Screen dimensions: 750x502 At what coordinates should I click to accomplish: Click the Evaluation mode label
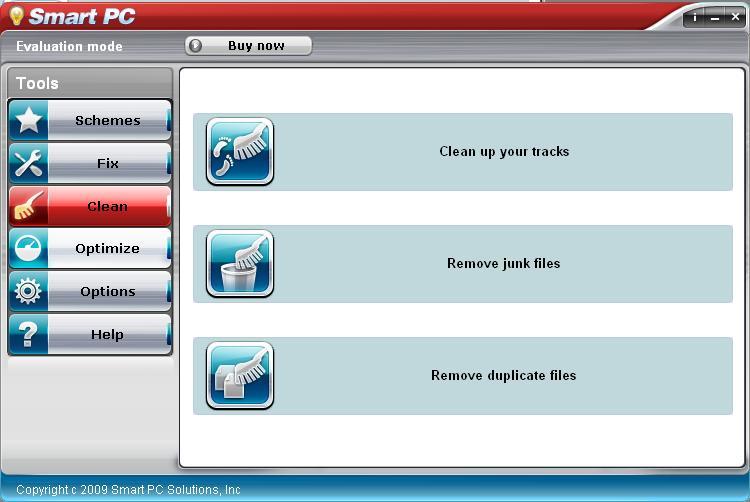69,46
